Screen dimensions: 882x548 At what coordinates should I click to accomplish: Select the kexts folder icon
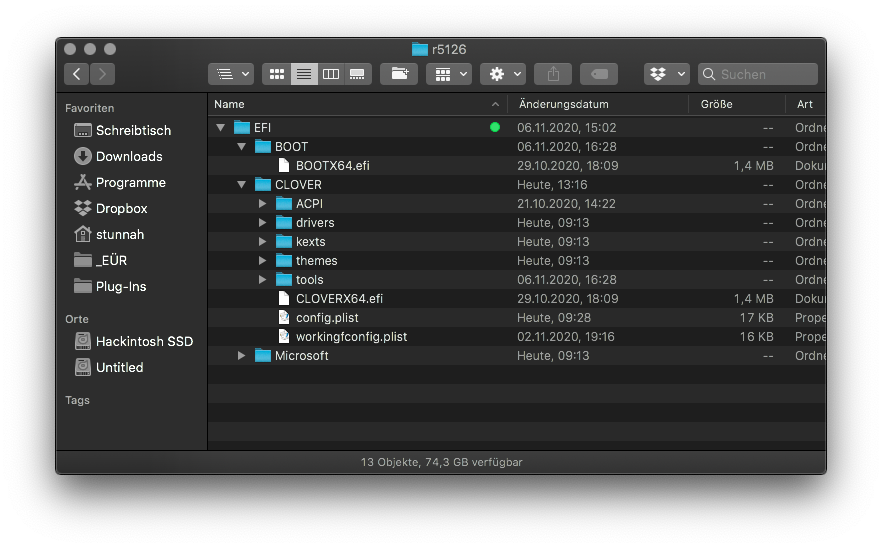click(x=284, y=242)
